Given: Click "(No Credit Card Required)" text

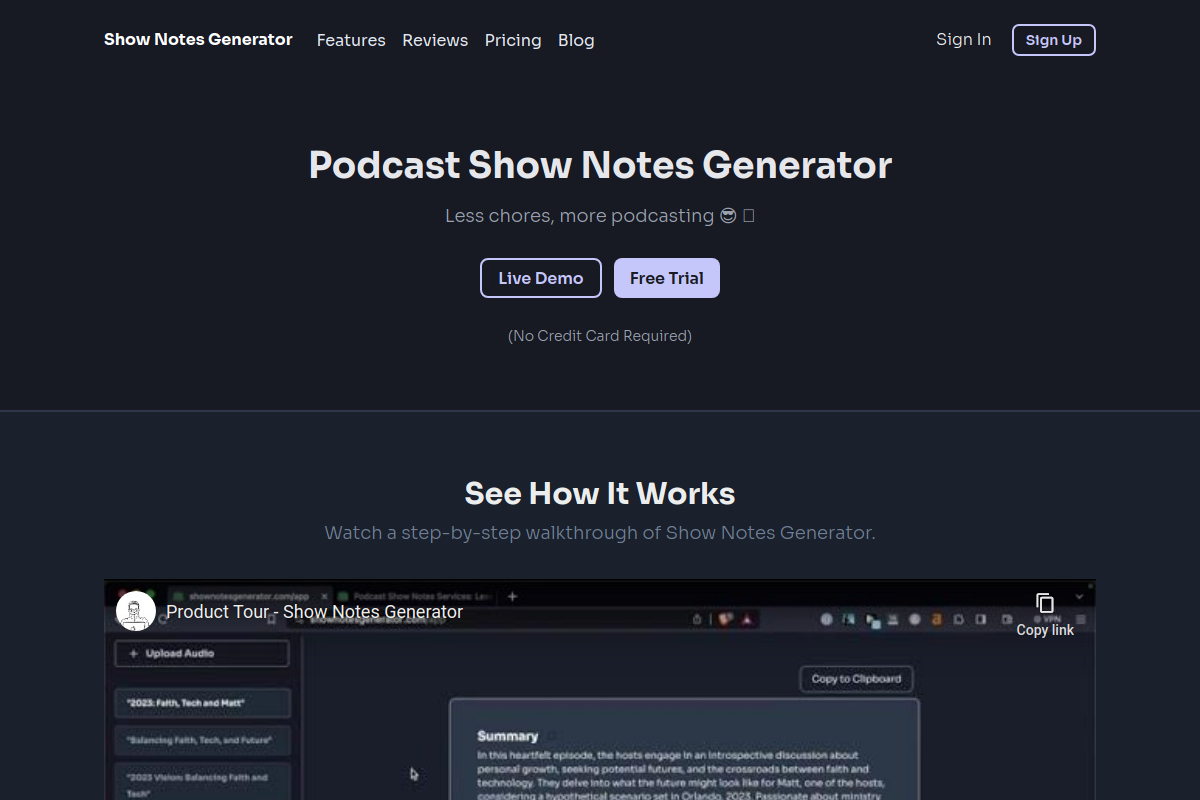Looking at the screenshot, I should pyautogui.click(x=600, y=336).
